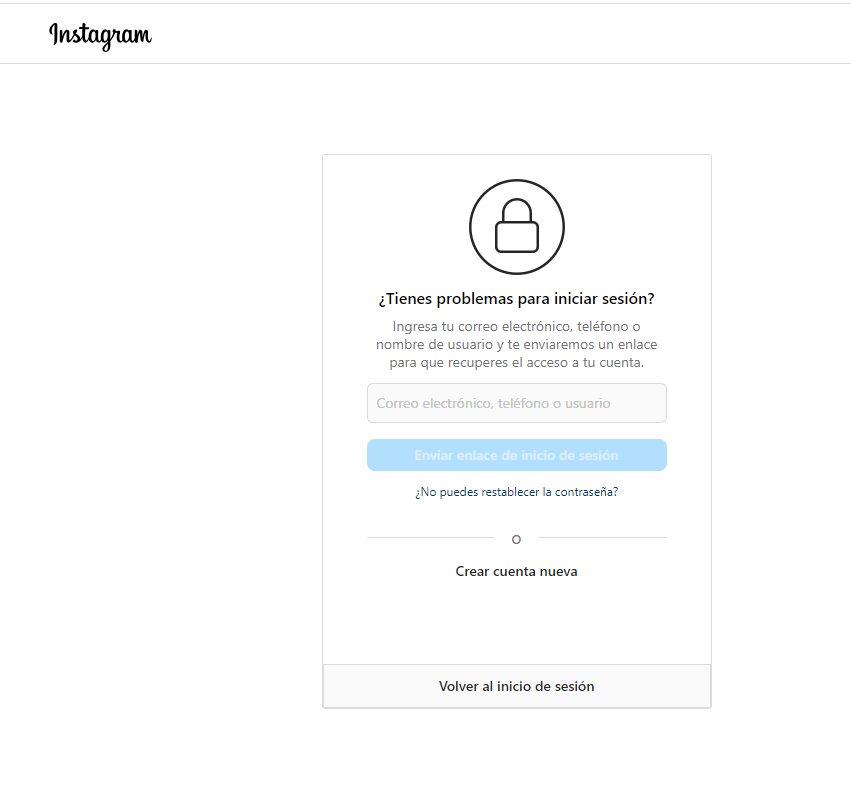Go to 'Volver al inicio de sesión'
851x785 pixels.
point(516,687)
